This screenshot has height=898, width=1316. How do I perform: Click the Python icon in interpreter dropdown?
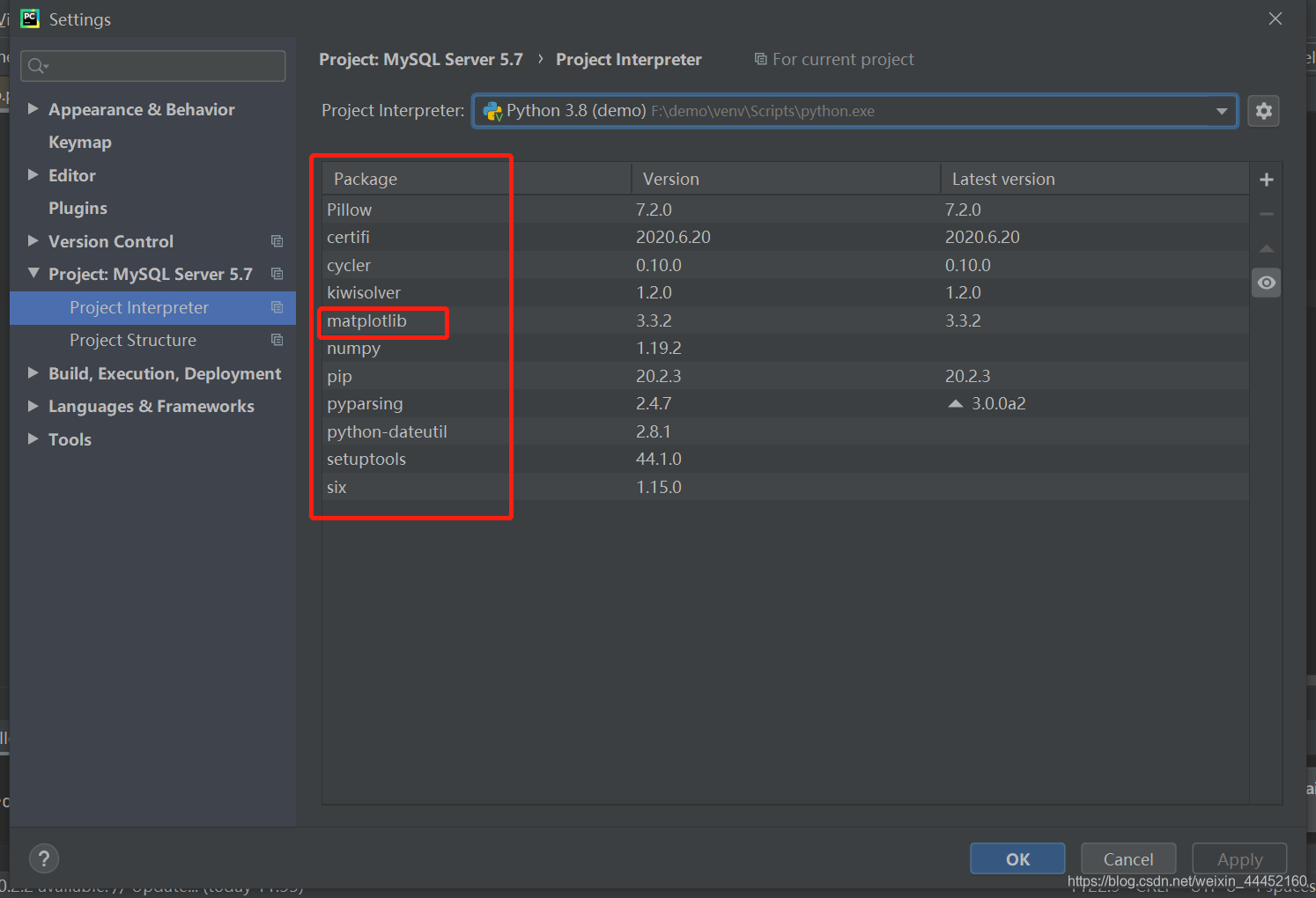click(x=493, y=111)
